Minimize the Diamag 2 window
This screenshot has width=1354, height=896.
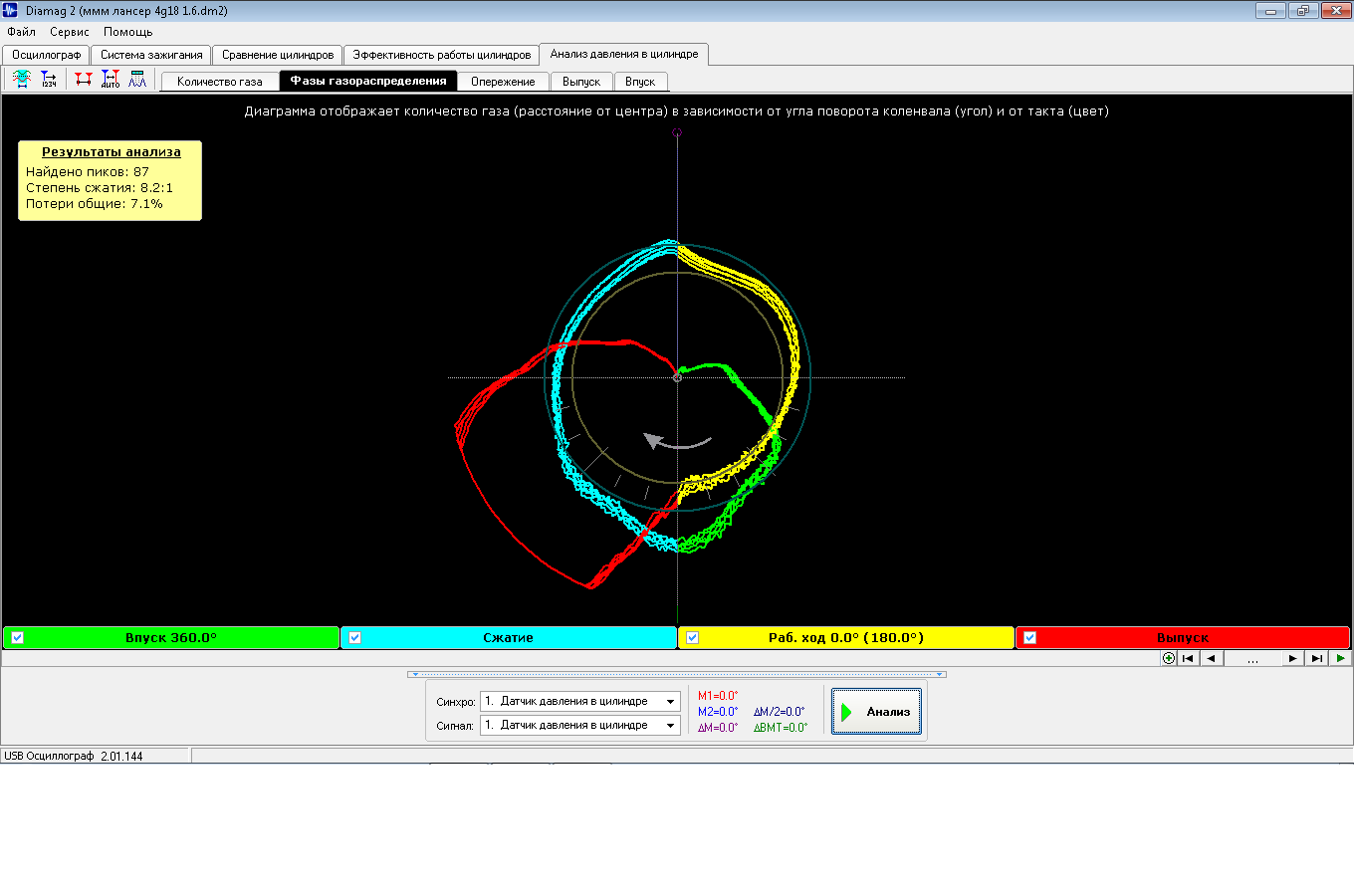[x=1270, y=11]
